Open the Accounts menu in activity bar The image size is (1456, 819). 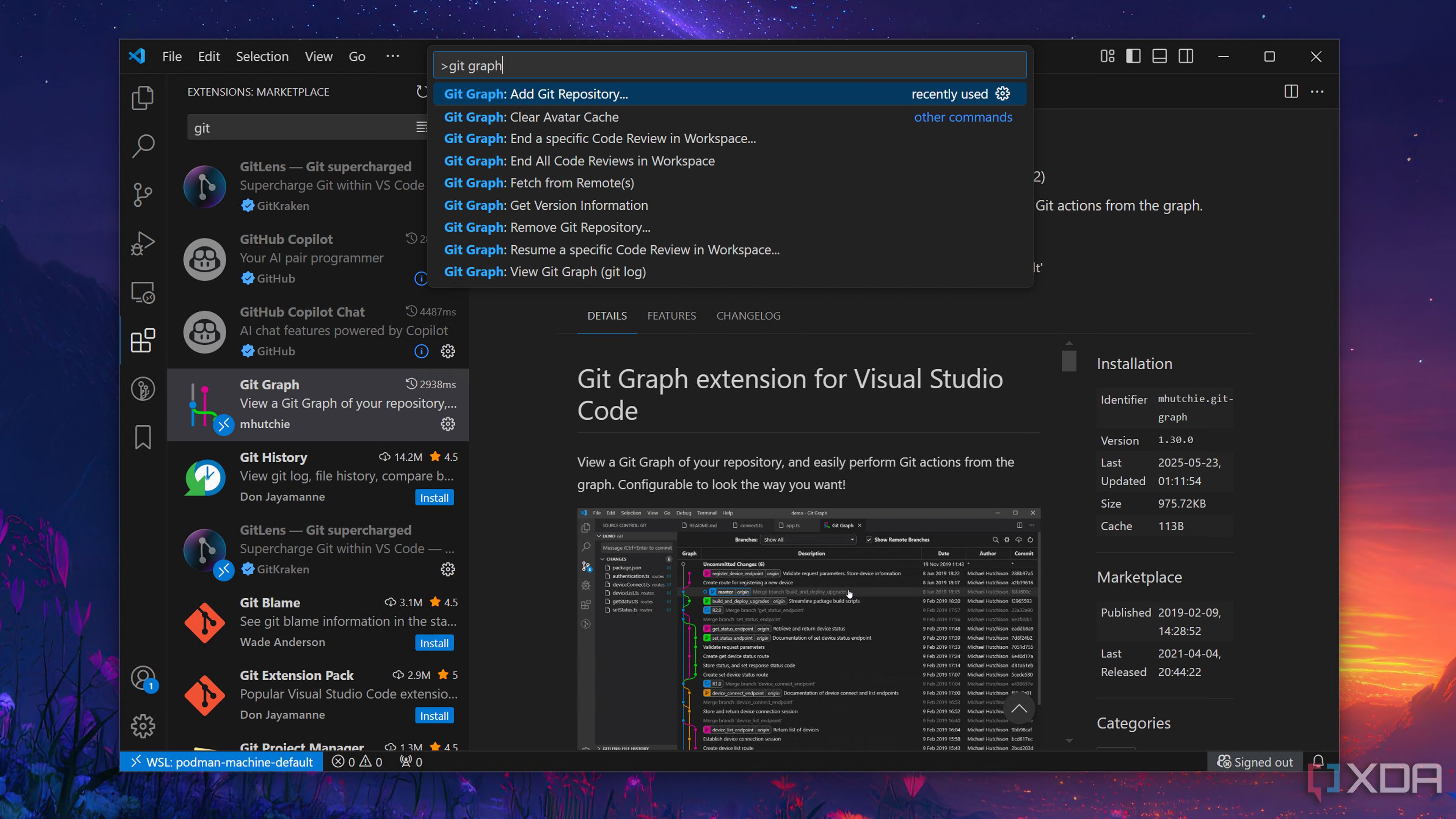[x=143, y=678]
